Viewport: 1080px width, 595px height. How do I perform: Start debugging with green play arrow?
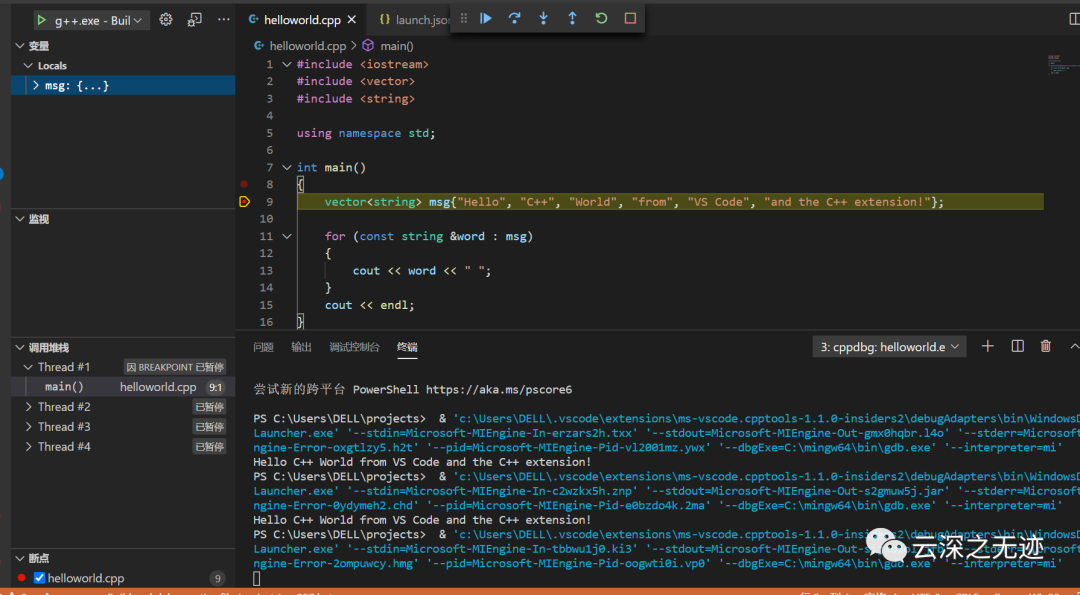[x=43, y=21]
